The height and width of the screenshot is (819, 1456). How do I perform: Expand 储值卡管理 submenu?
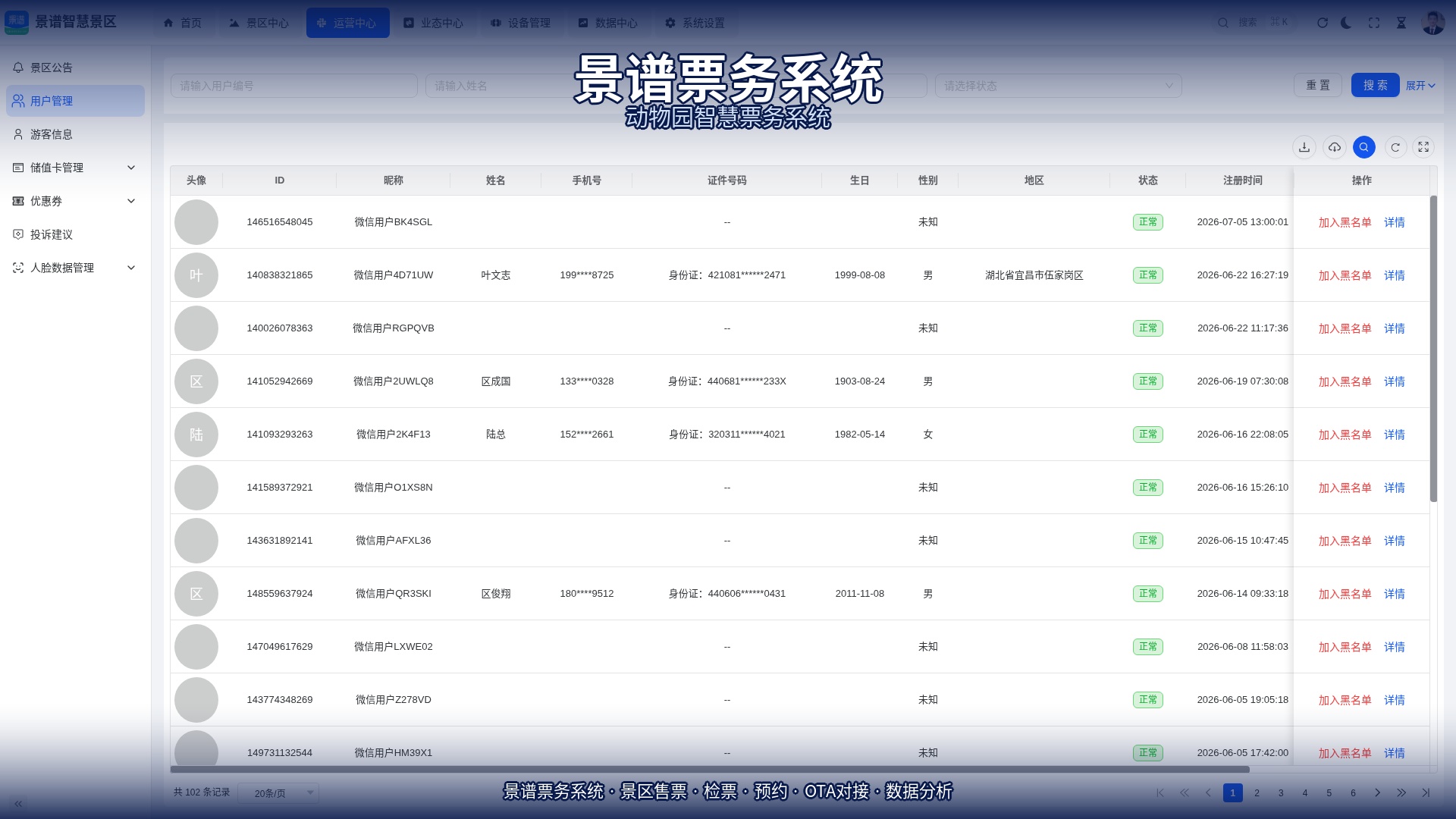(75, 168)
